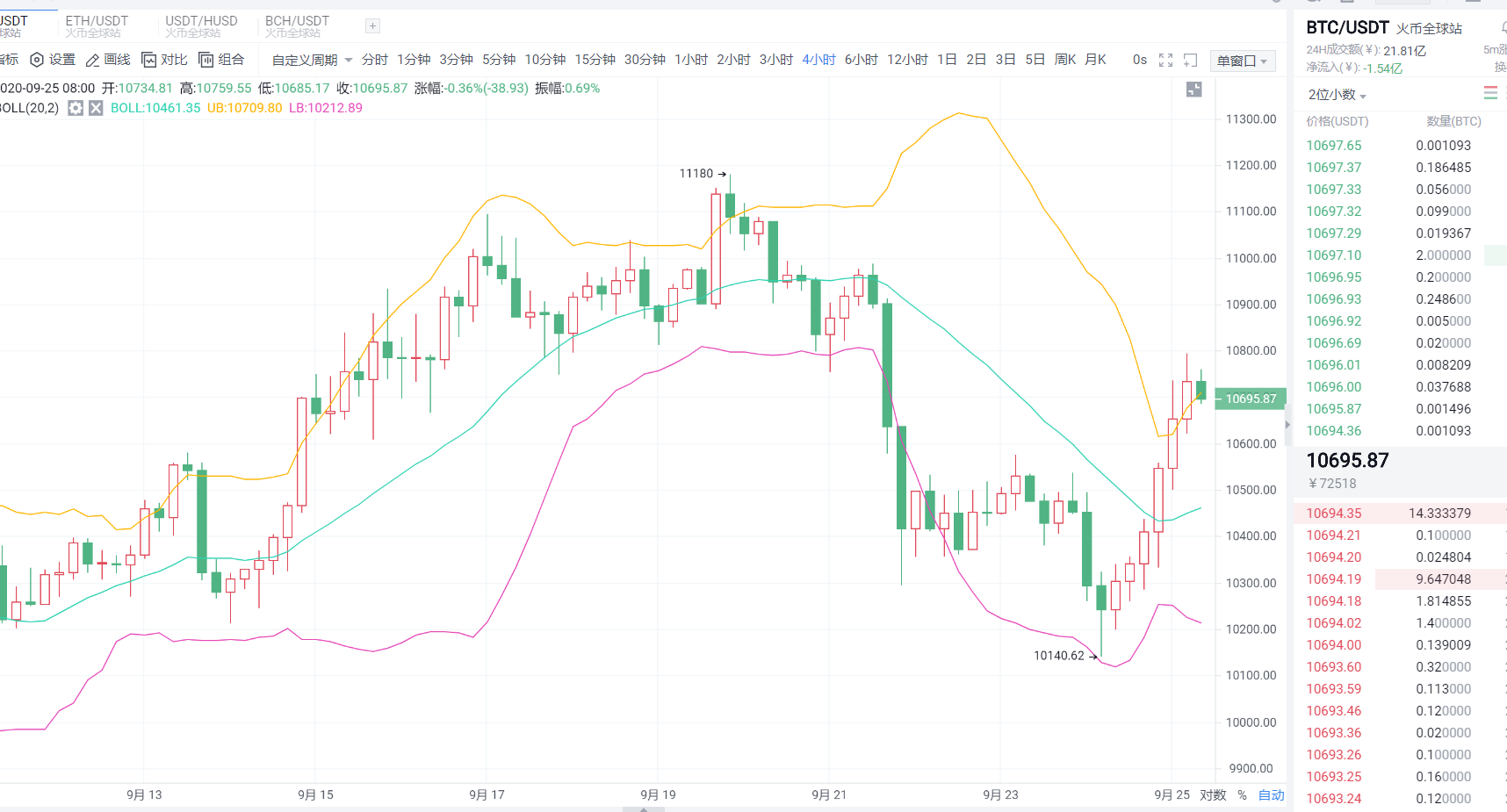
Task: Open the compare tool (对比)
Action: tap(164, 60)
